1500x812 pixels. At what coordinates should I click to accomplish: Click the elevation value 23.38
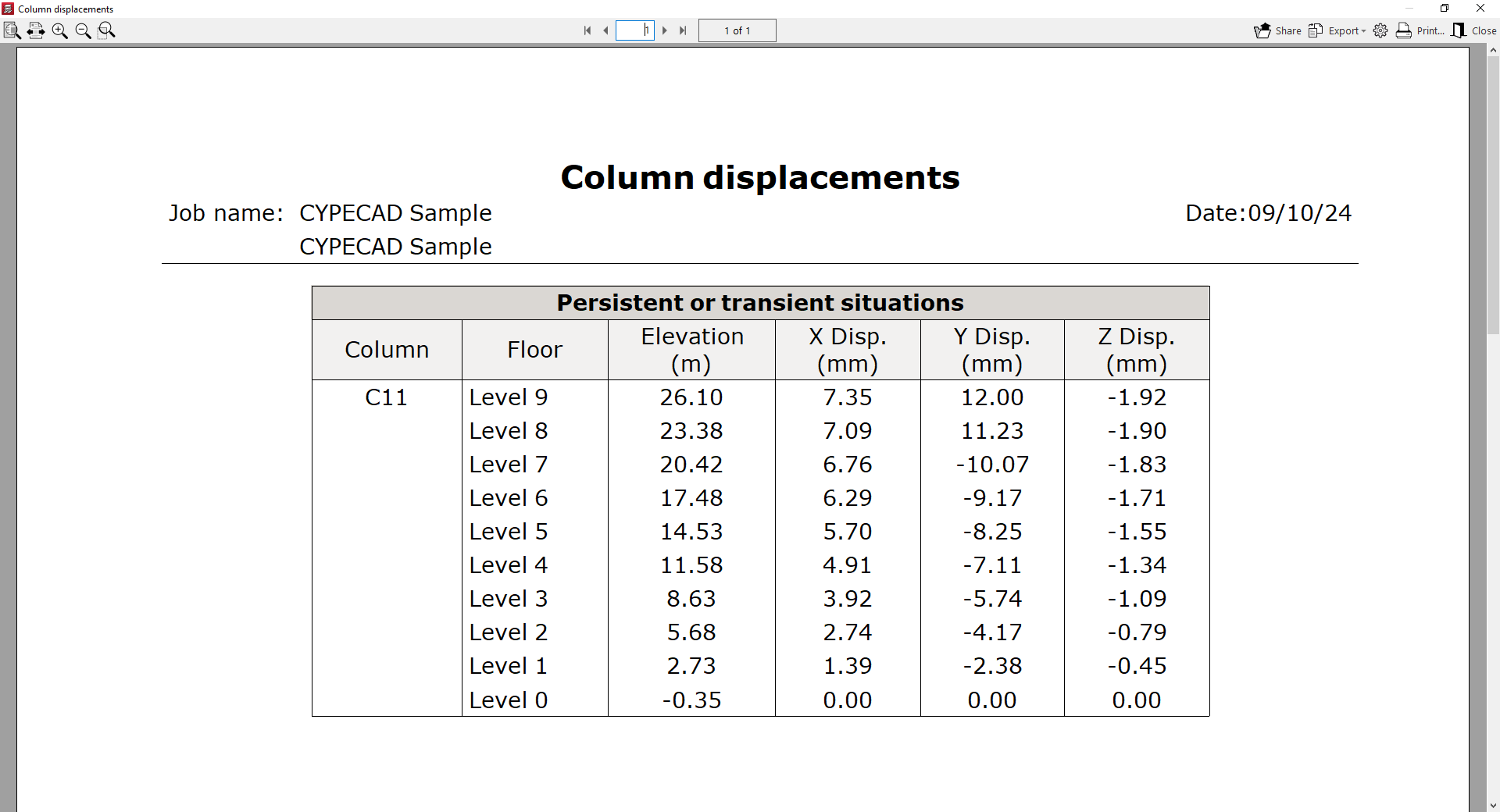point(691,431)
